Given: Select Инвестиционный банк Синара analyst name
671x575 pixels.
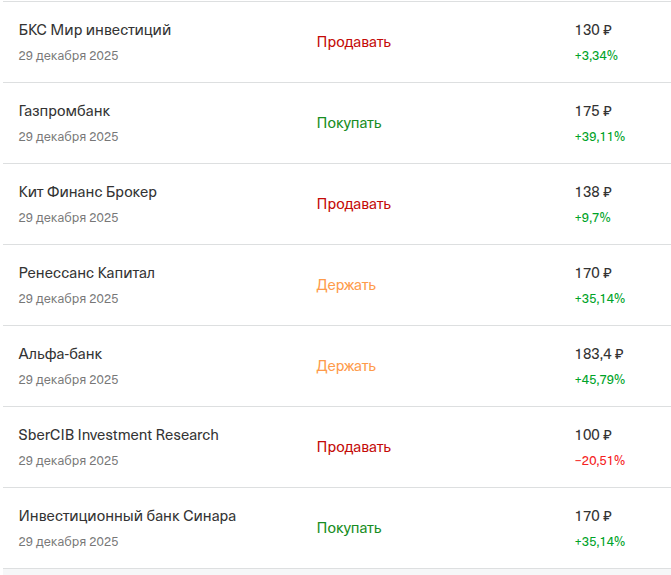Looking at the screenshot, I should click(127, 516).
